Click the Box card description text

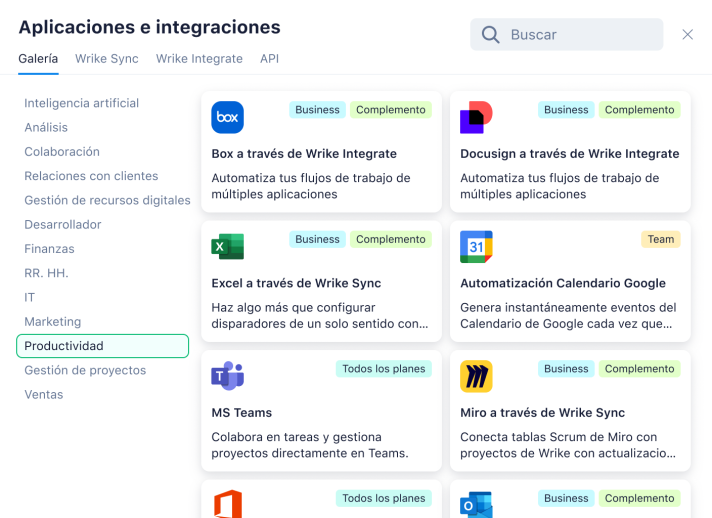pos(311,186)
